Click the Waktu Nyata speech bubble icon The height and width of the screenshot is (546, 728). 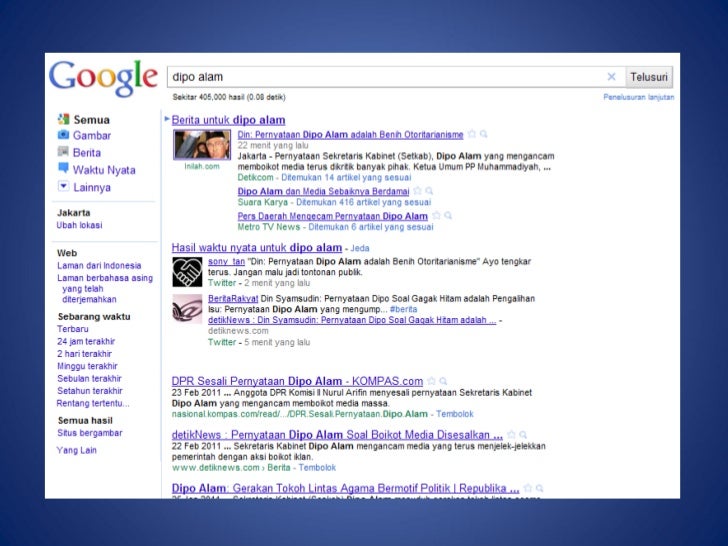click(63, 168)
